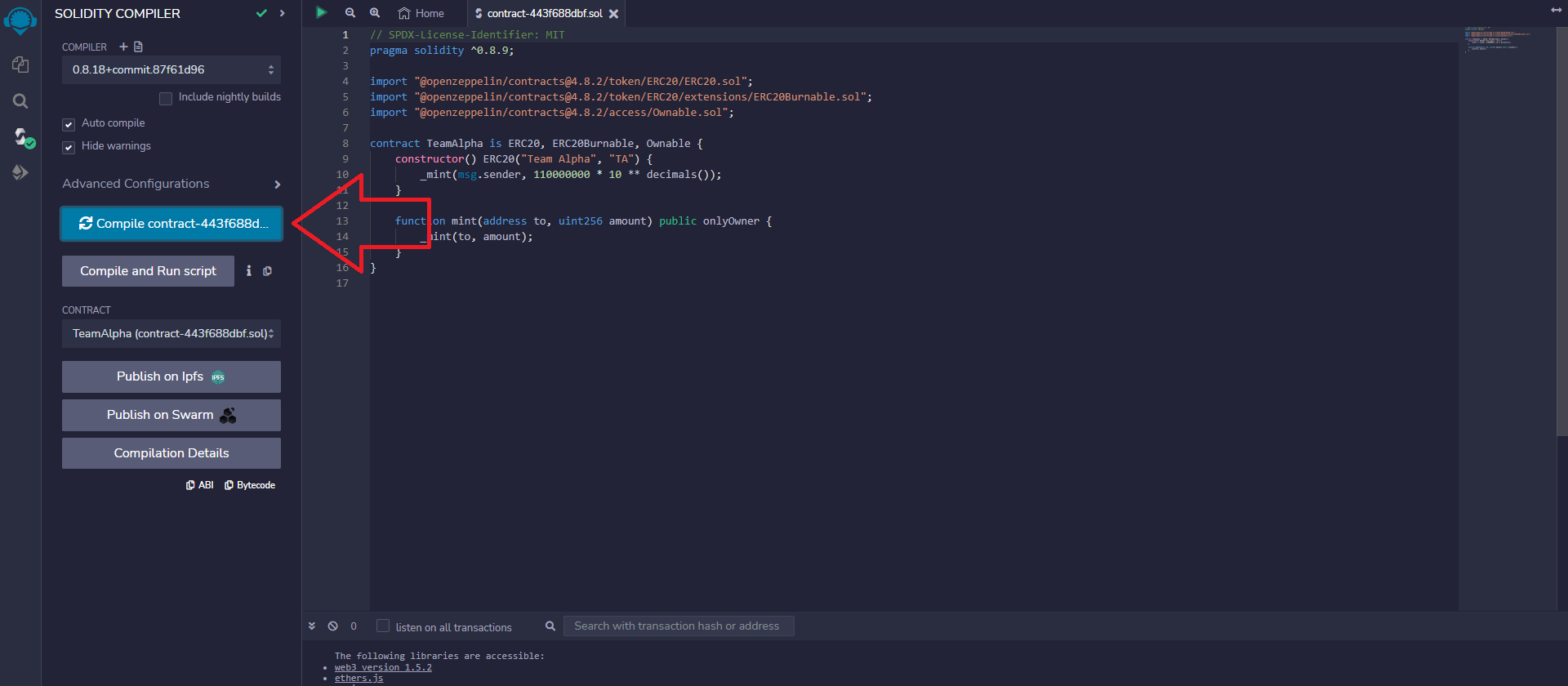Switch to the Home tab

click(421, 13)
